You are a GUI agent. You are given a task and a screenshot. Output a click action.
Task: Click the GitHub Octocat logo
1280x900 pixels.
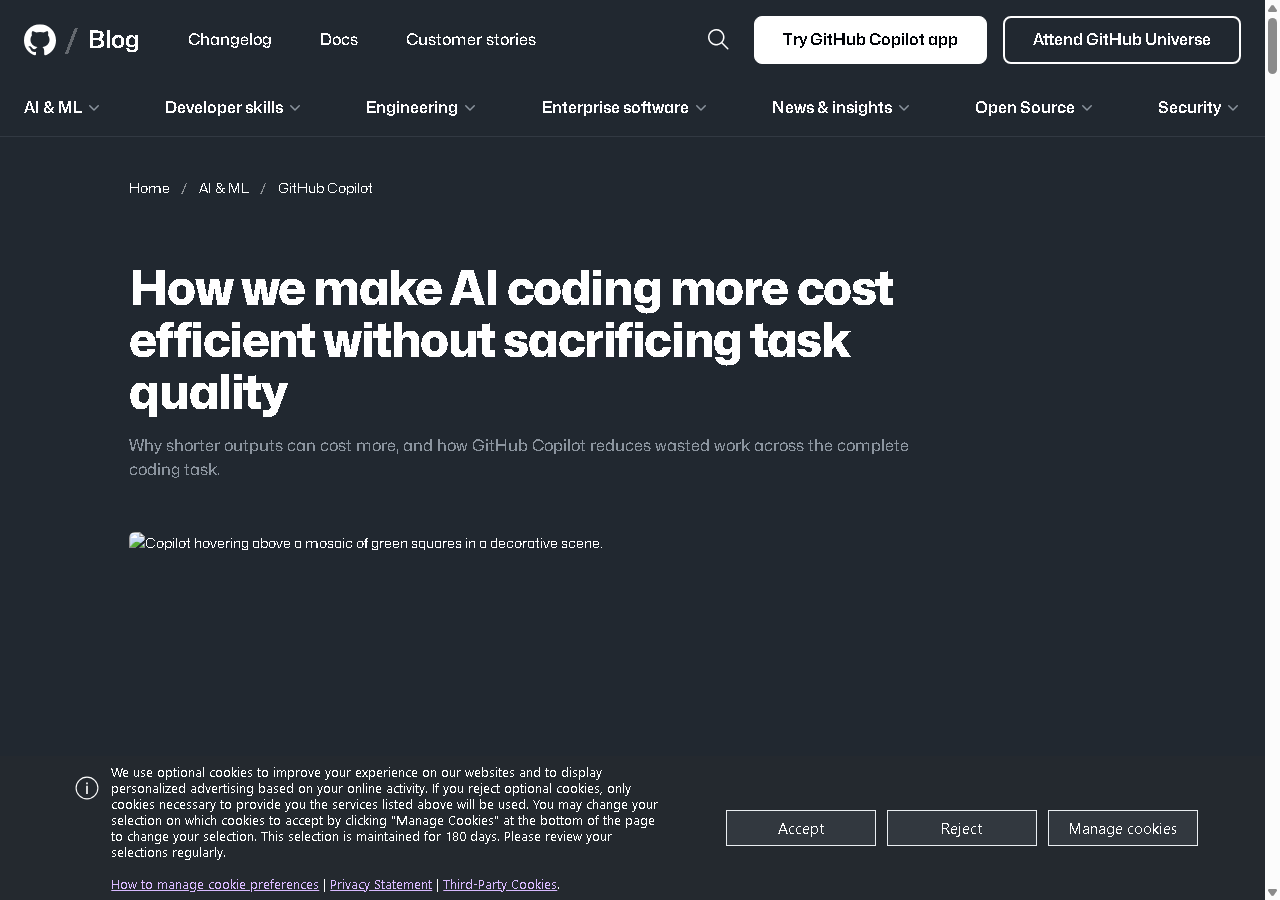pos(40,40)
